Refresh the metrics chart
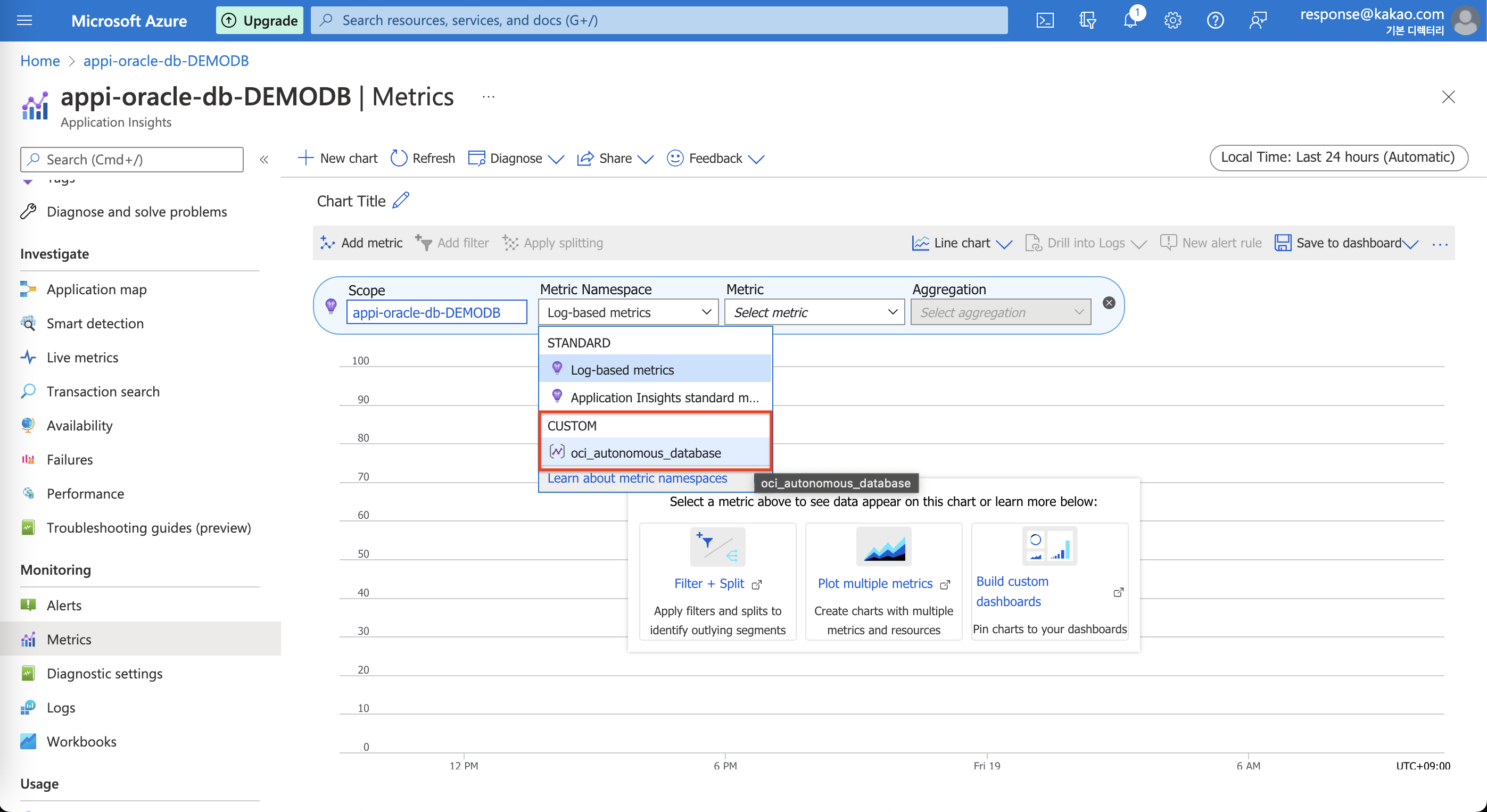 pyautogui.click(x=423, y=158)
